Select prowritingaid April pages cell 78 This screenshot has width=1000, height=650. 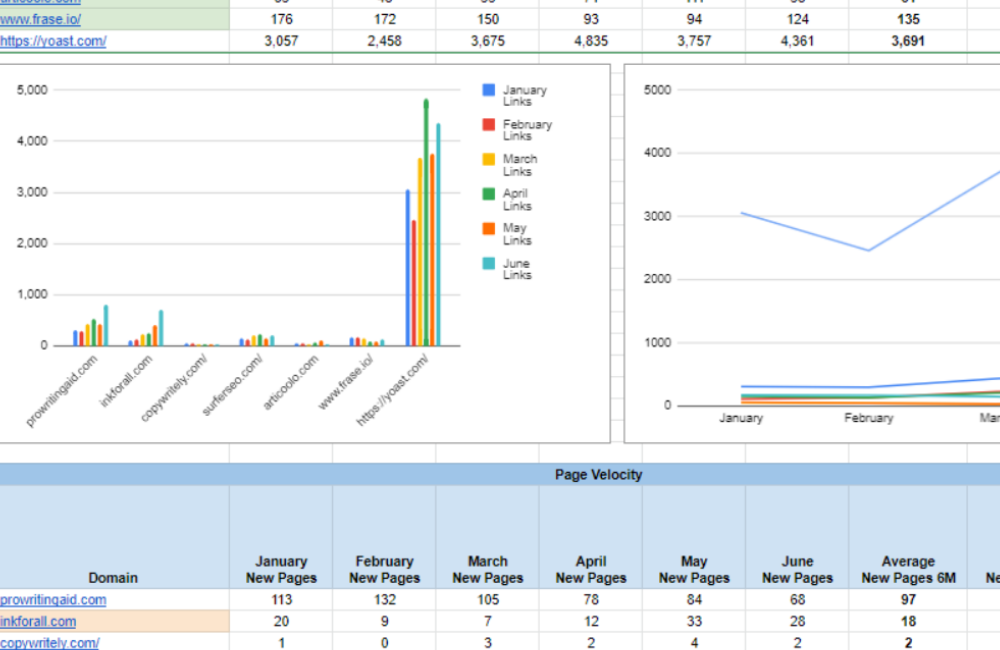click(591, 600)
